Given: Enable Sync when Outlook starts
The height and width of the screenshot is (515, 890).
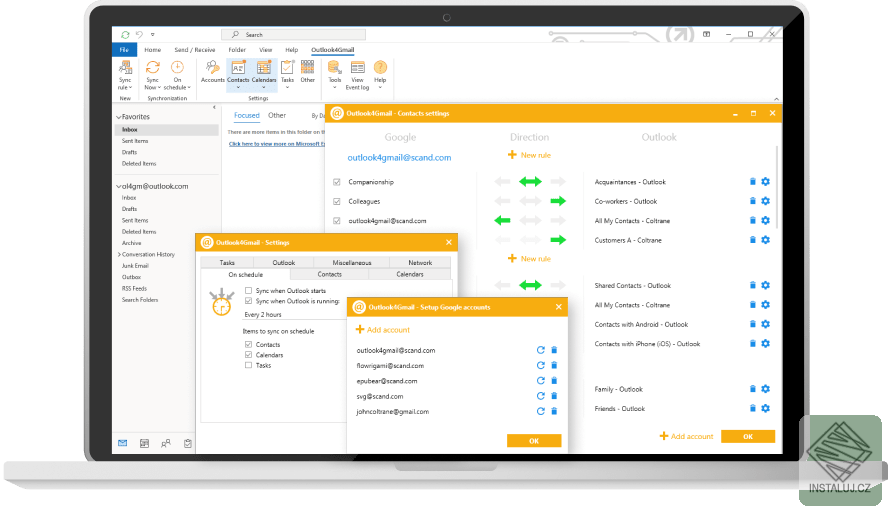Looking at the screenshot, I should pos(248,291).
